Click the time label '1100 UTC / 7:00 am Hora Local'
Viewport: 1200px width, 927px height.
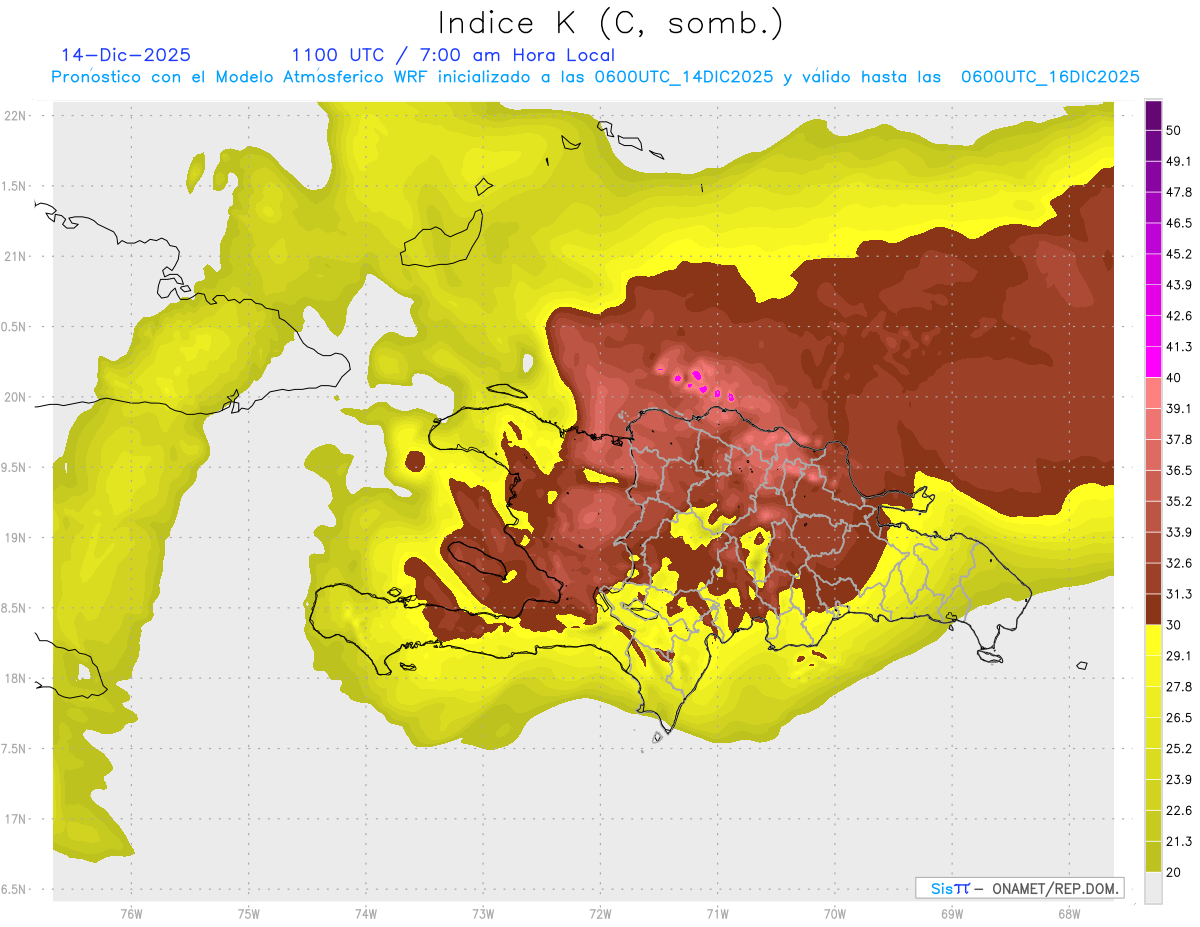453,55
